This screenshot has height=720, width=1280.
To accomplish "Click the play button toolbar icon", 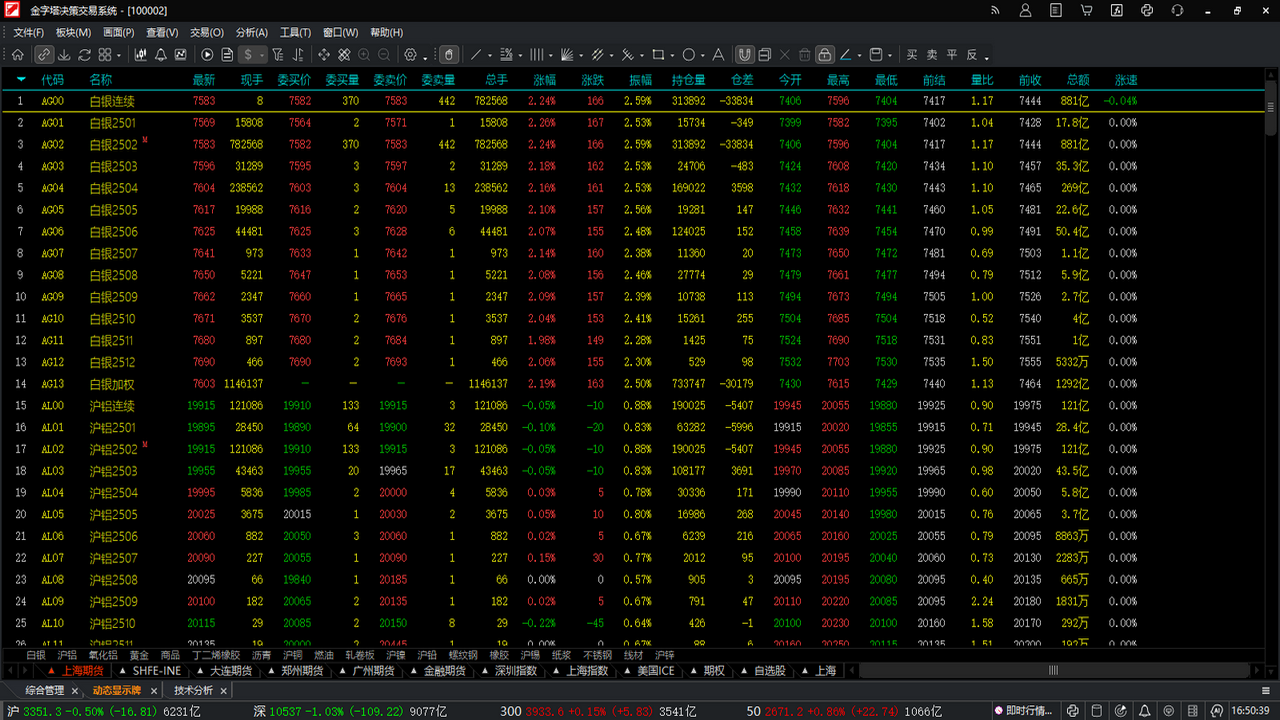I will 208,55.
